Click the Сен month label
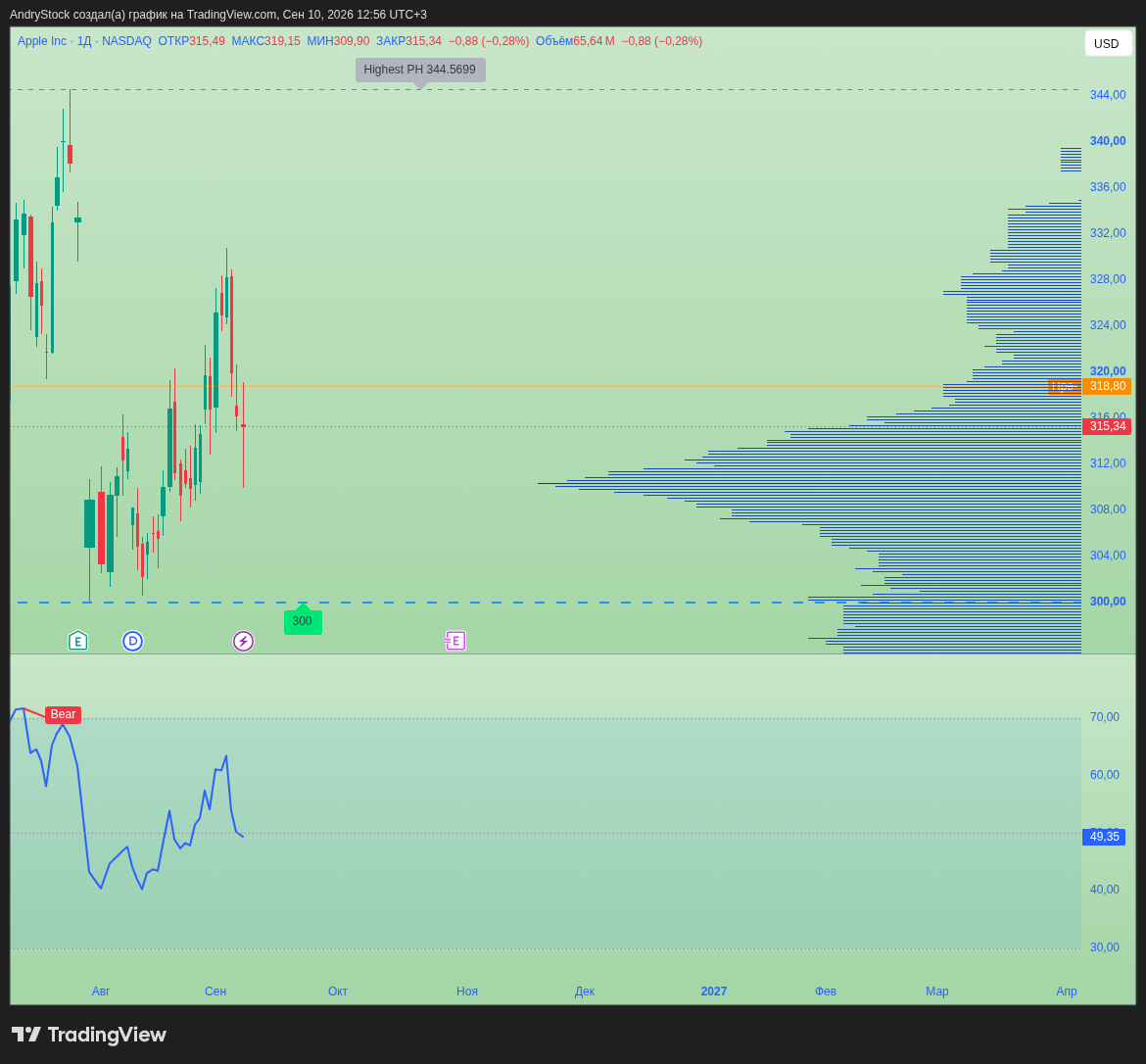The height and width of the screenshot is (1064, 1146). (x=215, y=991)
